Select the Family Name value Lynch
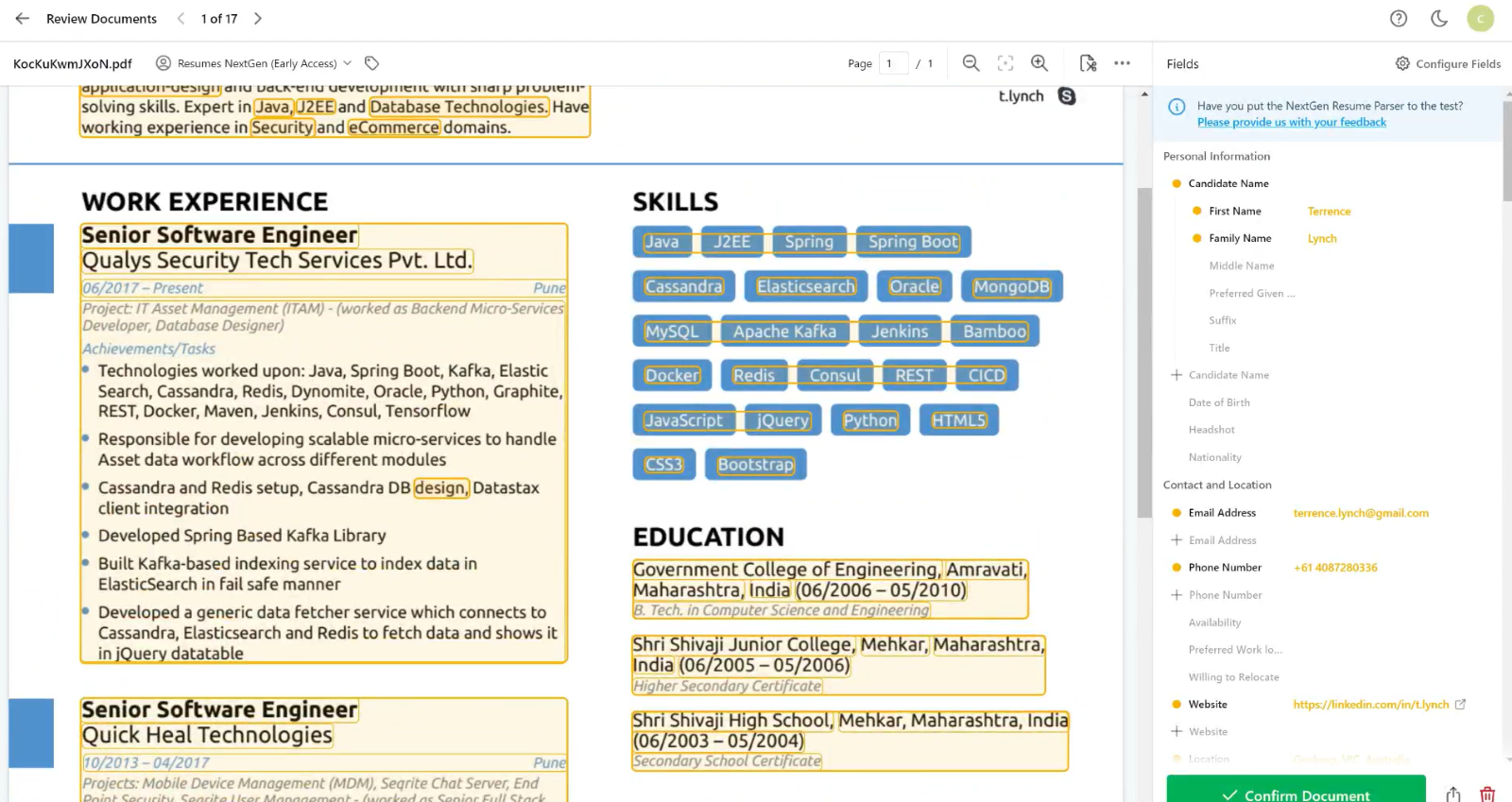 [x=1322, y=238]
